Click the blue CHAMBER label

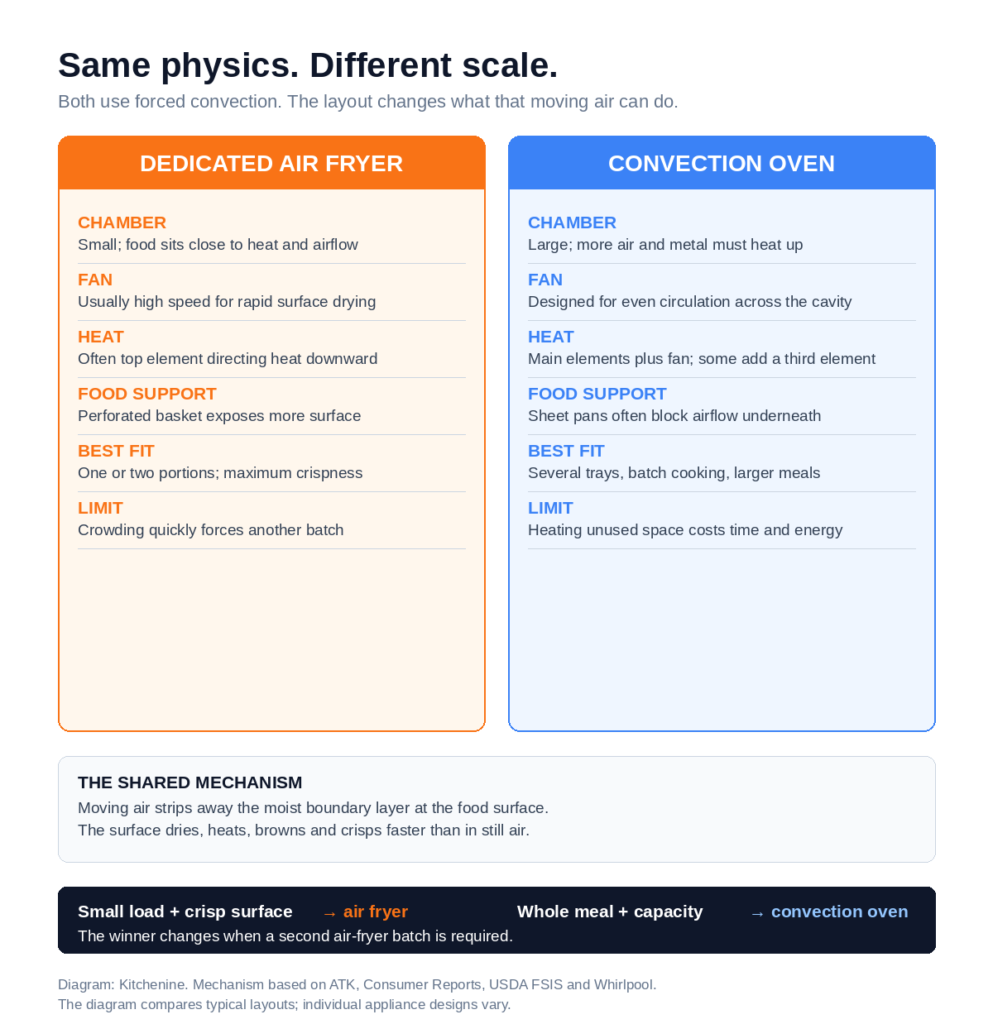572,223
